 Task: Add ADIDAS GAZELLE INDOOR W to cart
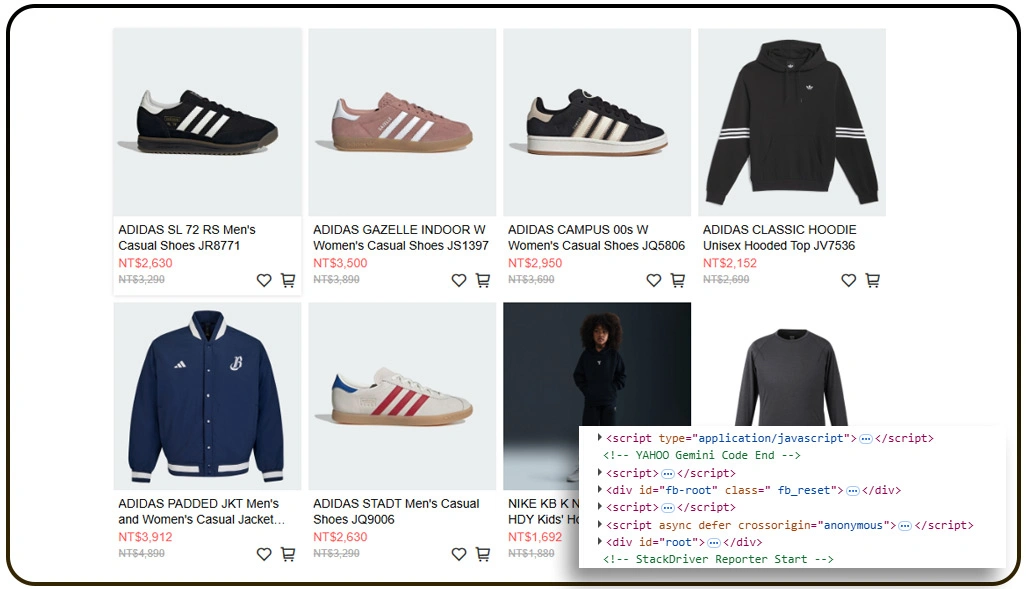pos(483,281)
